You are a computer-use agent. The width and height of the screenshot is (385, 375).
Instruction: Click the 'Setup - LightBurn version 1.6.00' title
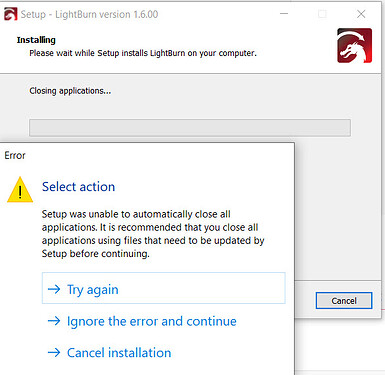89,14
